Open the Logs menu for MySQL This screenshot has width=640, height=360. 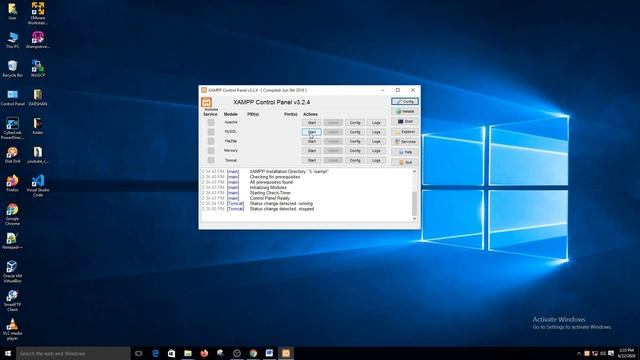coord(376,132)
